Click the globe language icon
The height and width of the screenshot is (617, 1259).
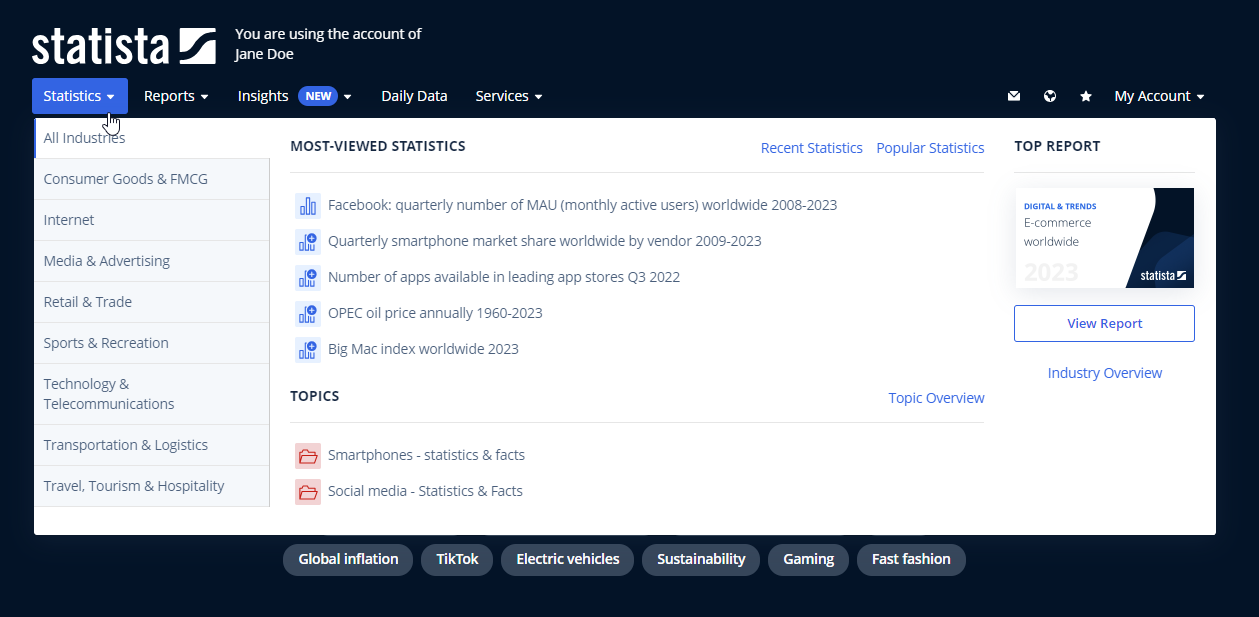click(x=1050, y=96)
